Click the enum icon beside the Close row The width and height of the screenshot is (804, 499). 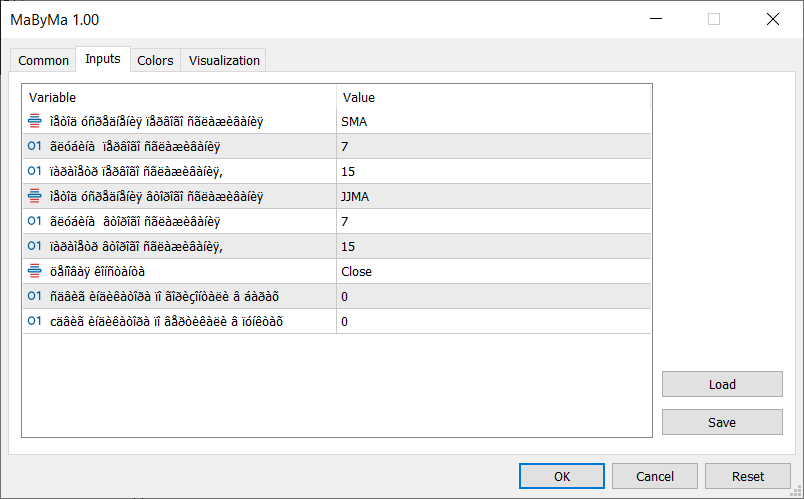35,271
